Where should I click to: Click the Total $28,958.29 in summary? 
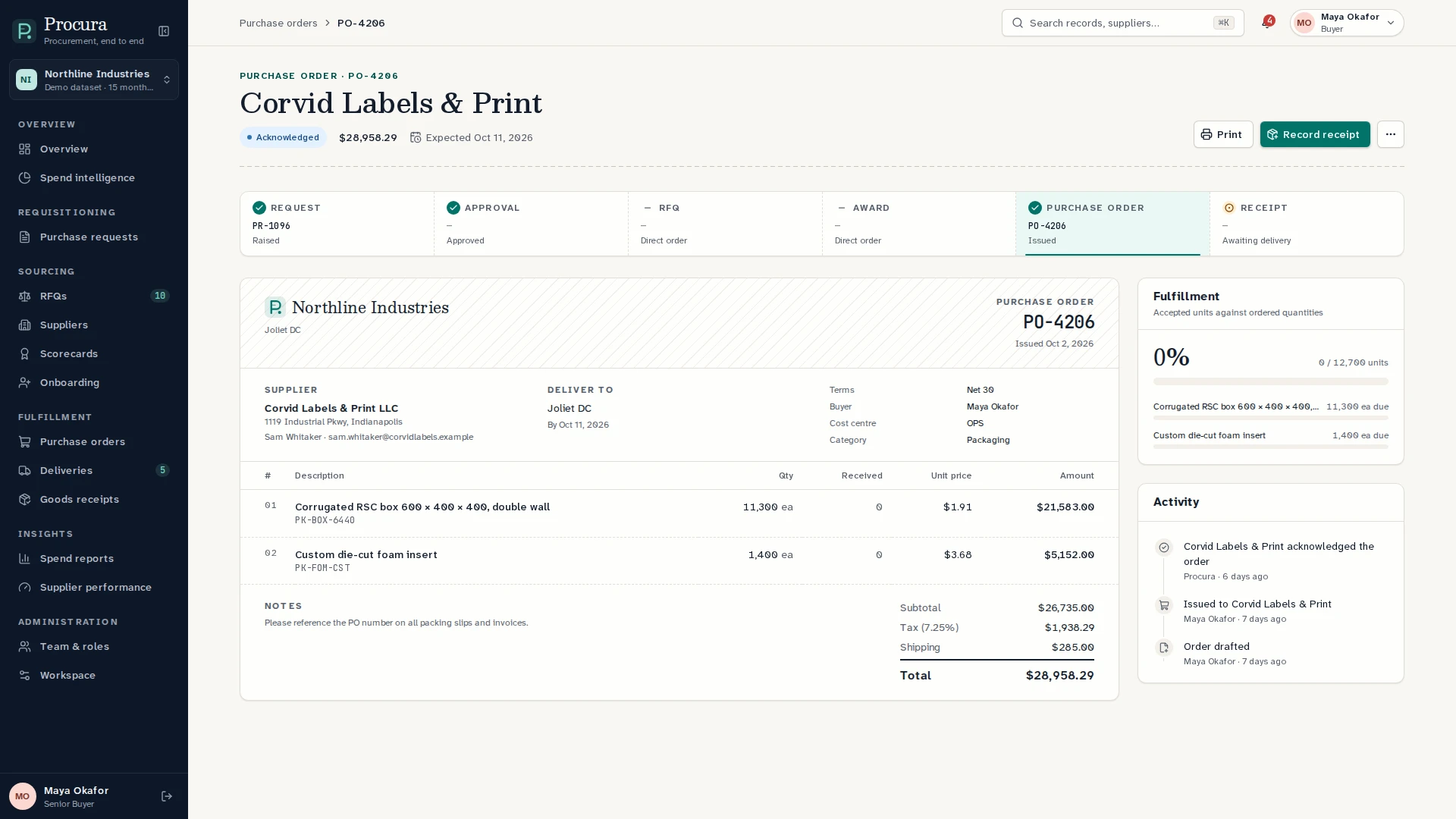[1059, 676]
